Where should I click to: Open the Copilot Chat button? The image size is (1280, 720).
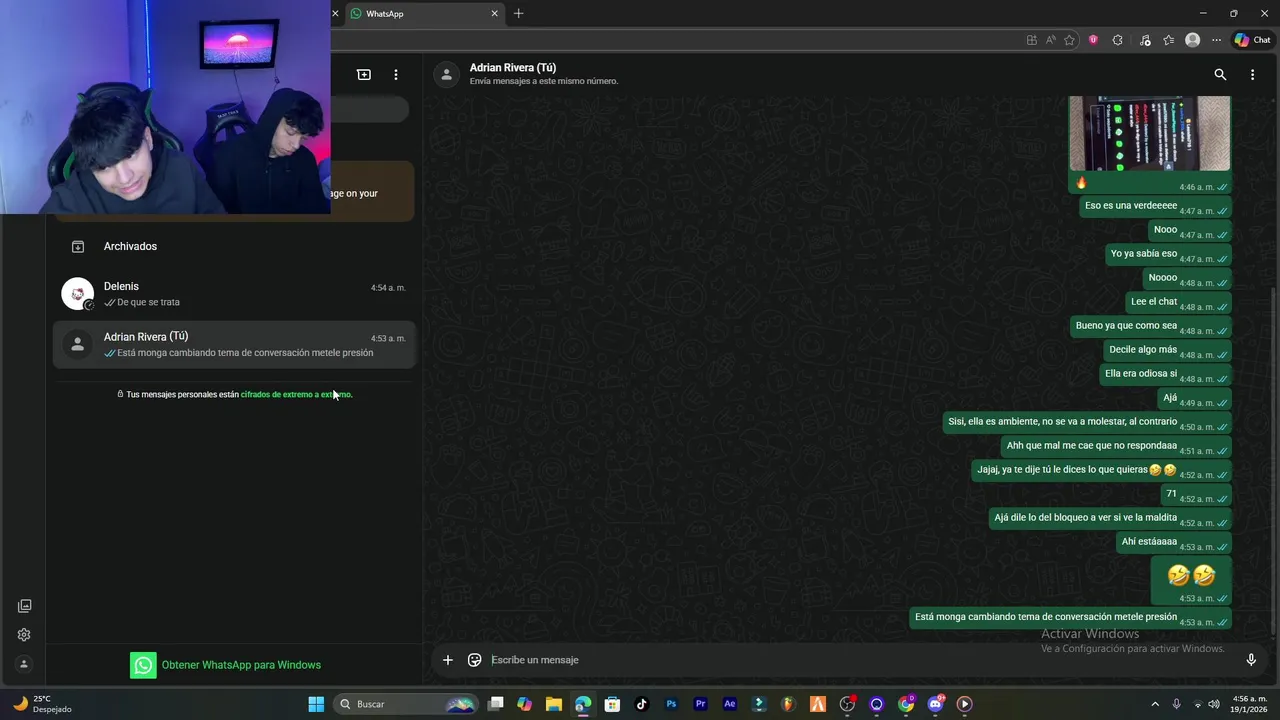tap(1252, 40)
